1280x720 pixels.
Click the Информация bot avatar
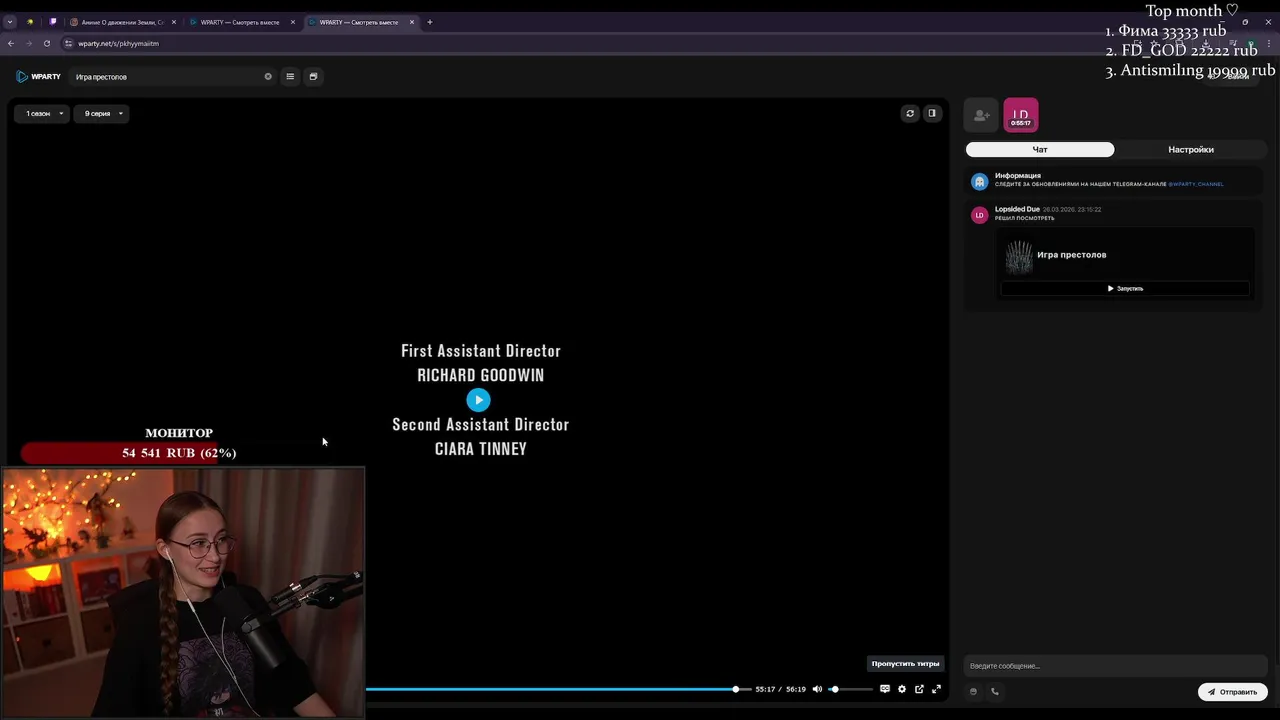(x=980, y=181)
